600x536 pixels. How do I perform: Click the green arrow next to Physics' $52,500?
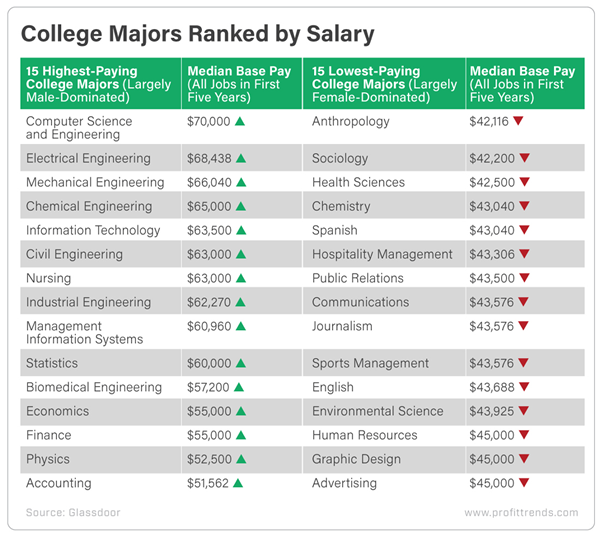(241, 459)
